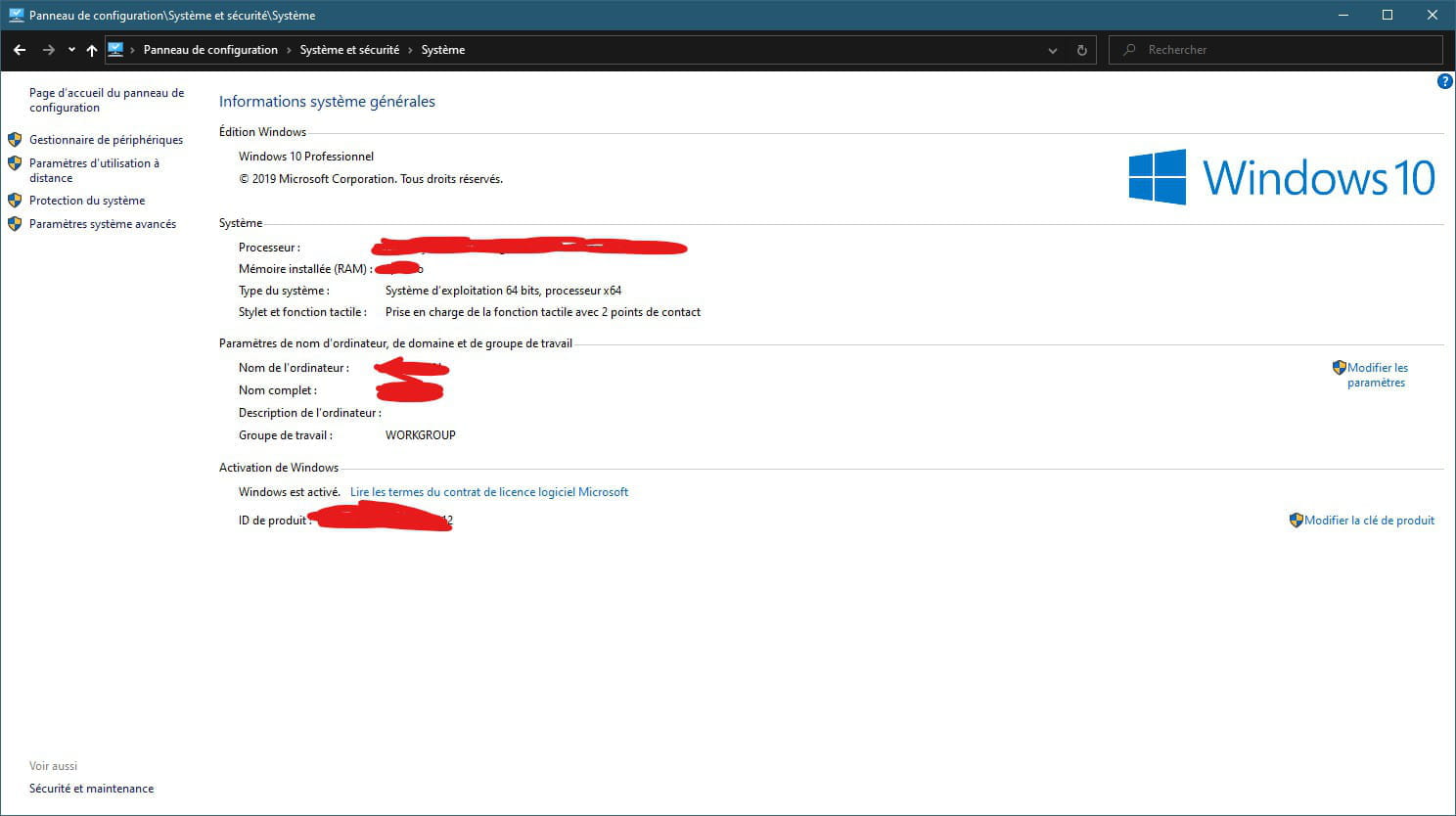Viewport: 1456px width, 816px height.
Task: Close the Système window
Action: pyautogui.click(x=1433, y=15)
